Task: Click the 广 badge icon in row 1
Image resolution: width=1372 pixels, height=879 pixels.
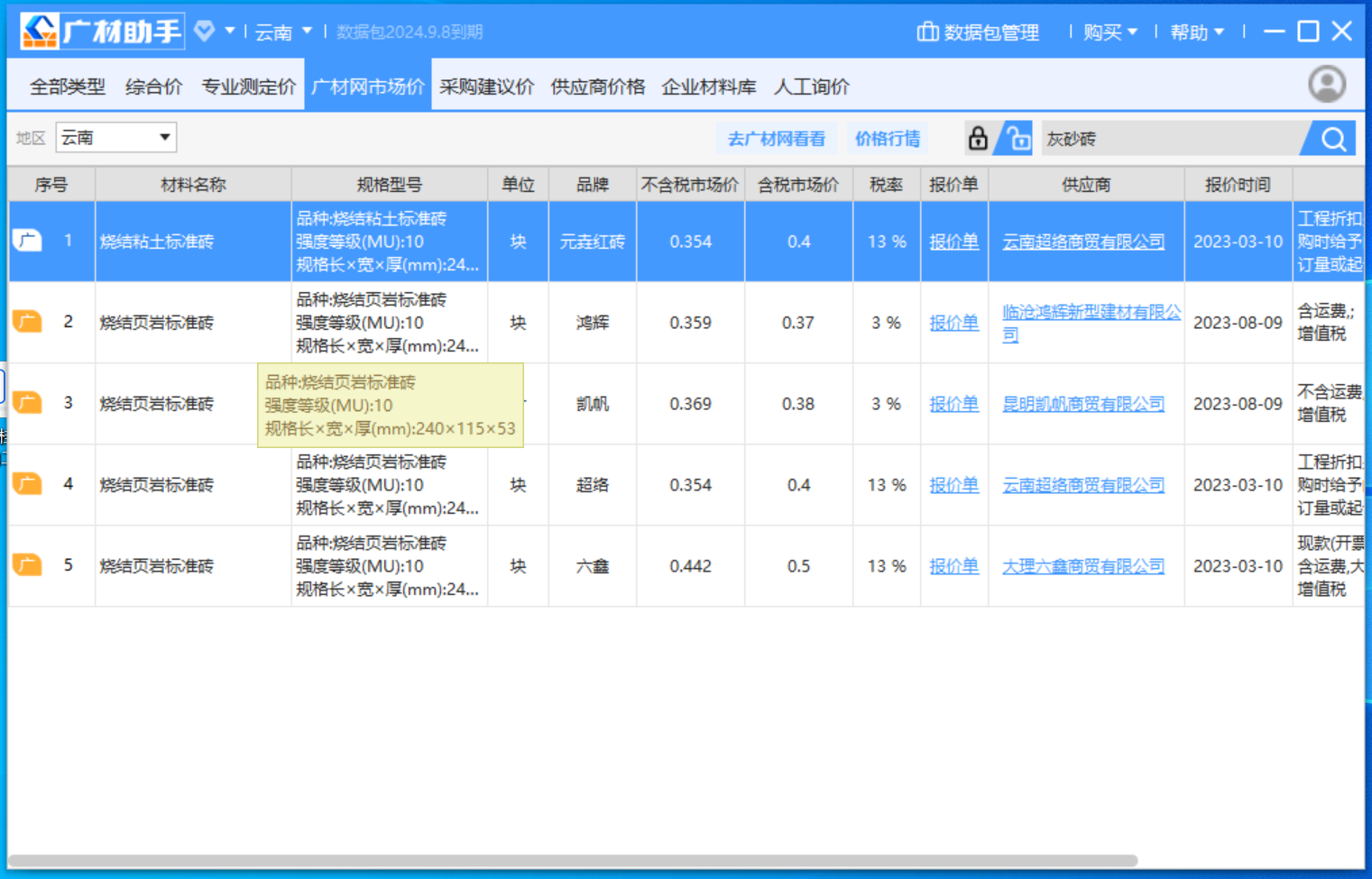Action: pos(27,241)
